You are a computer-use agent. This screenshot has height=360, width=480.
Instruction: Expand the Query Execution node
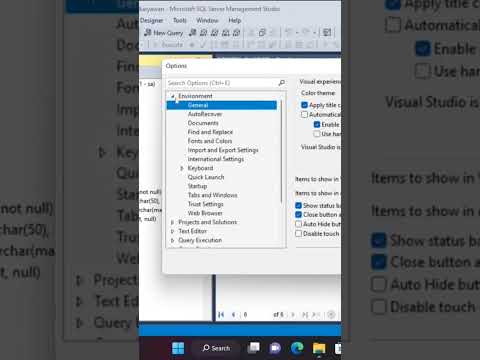tap(172, 240)
